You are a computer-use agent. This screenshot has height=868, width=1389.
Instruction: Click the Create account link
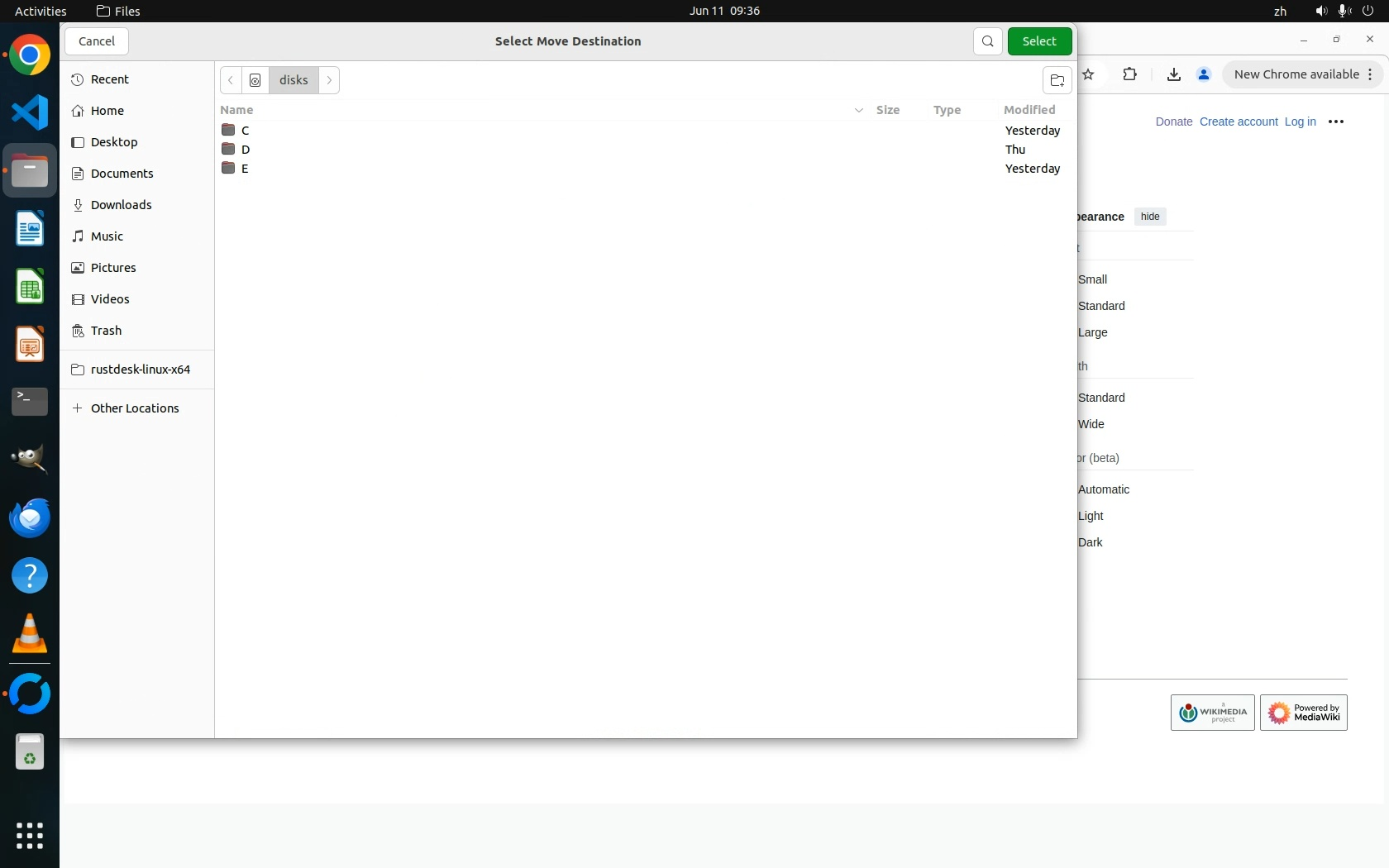pyautogui.click(x=1238, y=122)
